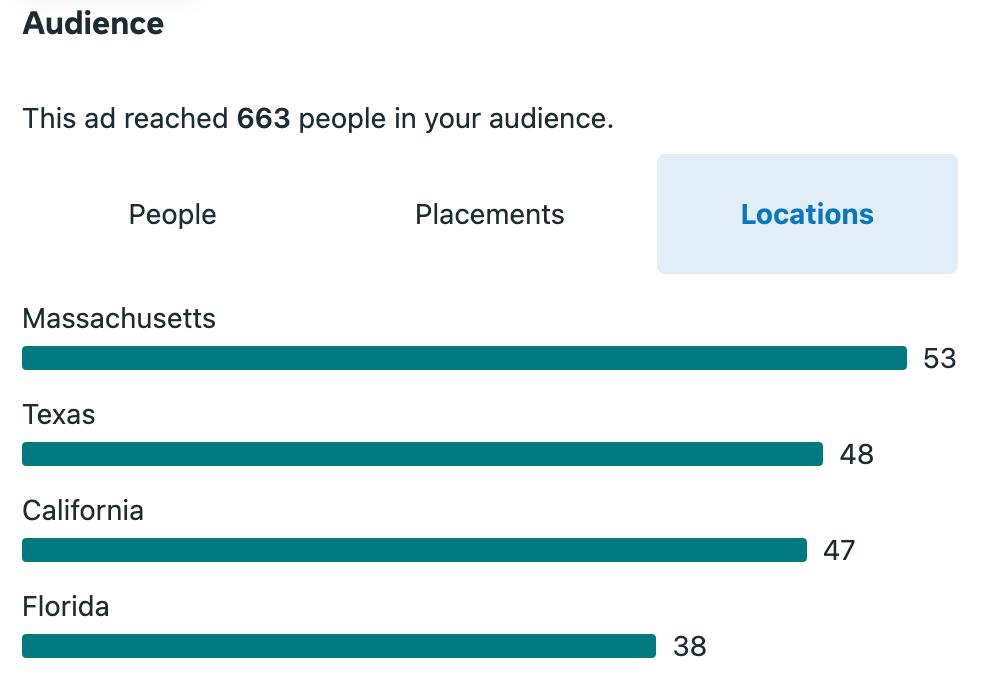
Task: Click the 'This ad reached' summary text
Action: click(126, 119)
